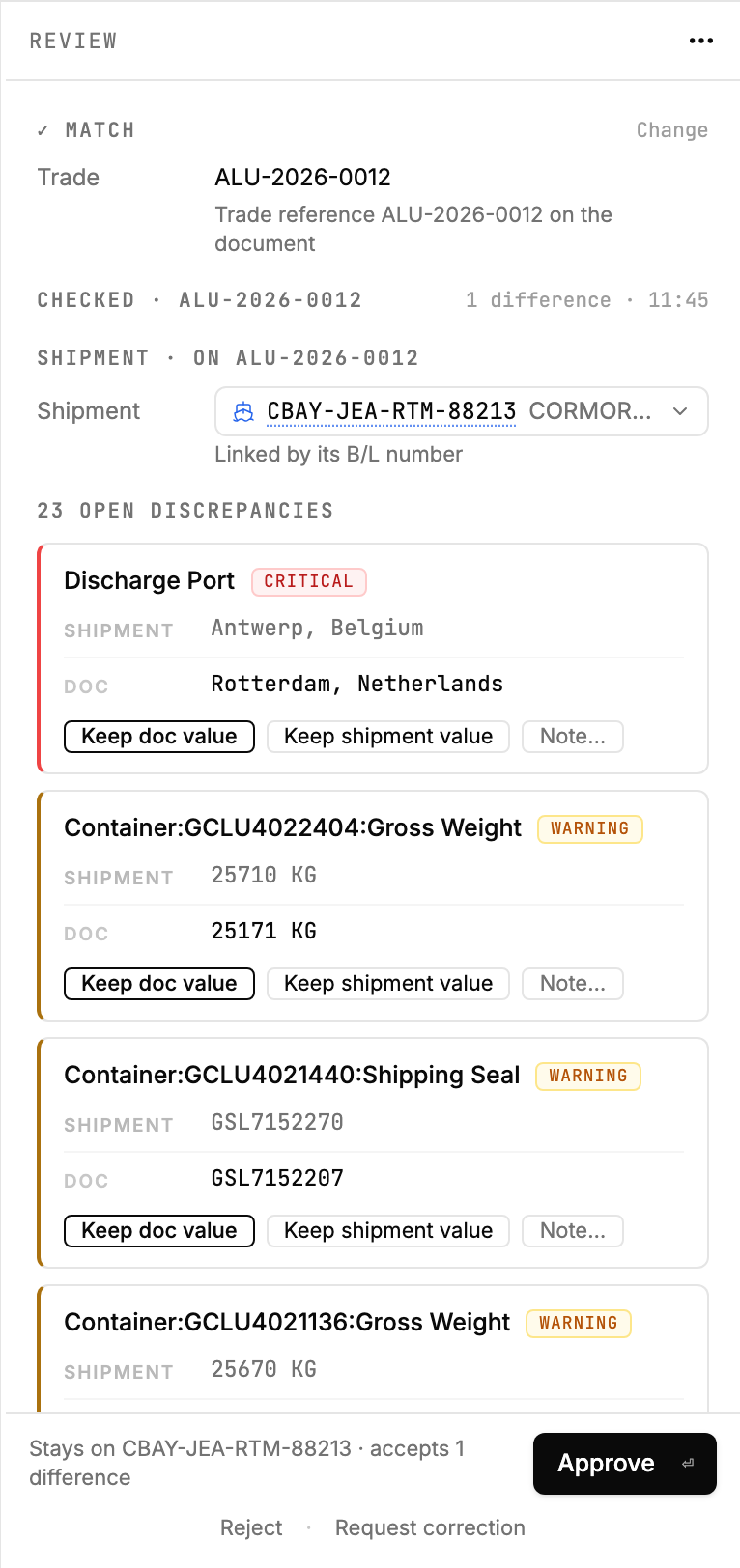The image size is (740, 1568).
Task: Request correction for this document
Action: point(430,1527)
